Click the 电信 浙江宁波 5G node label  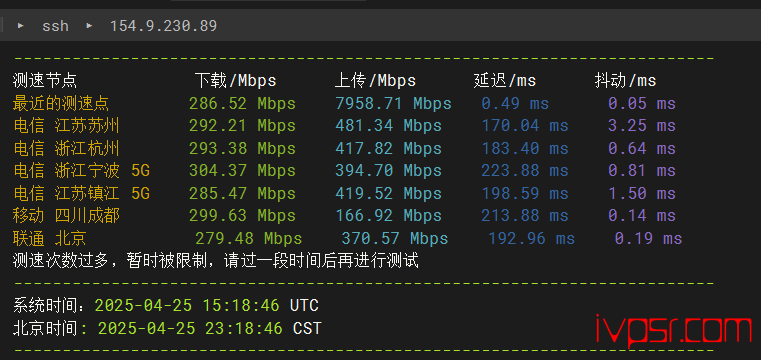point(82,171)
